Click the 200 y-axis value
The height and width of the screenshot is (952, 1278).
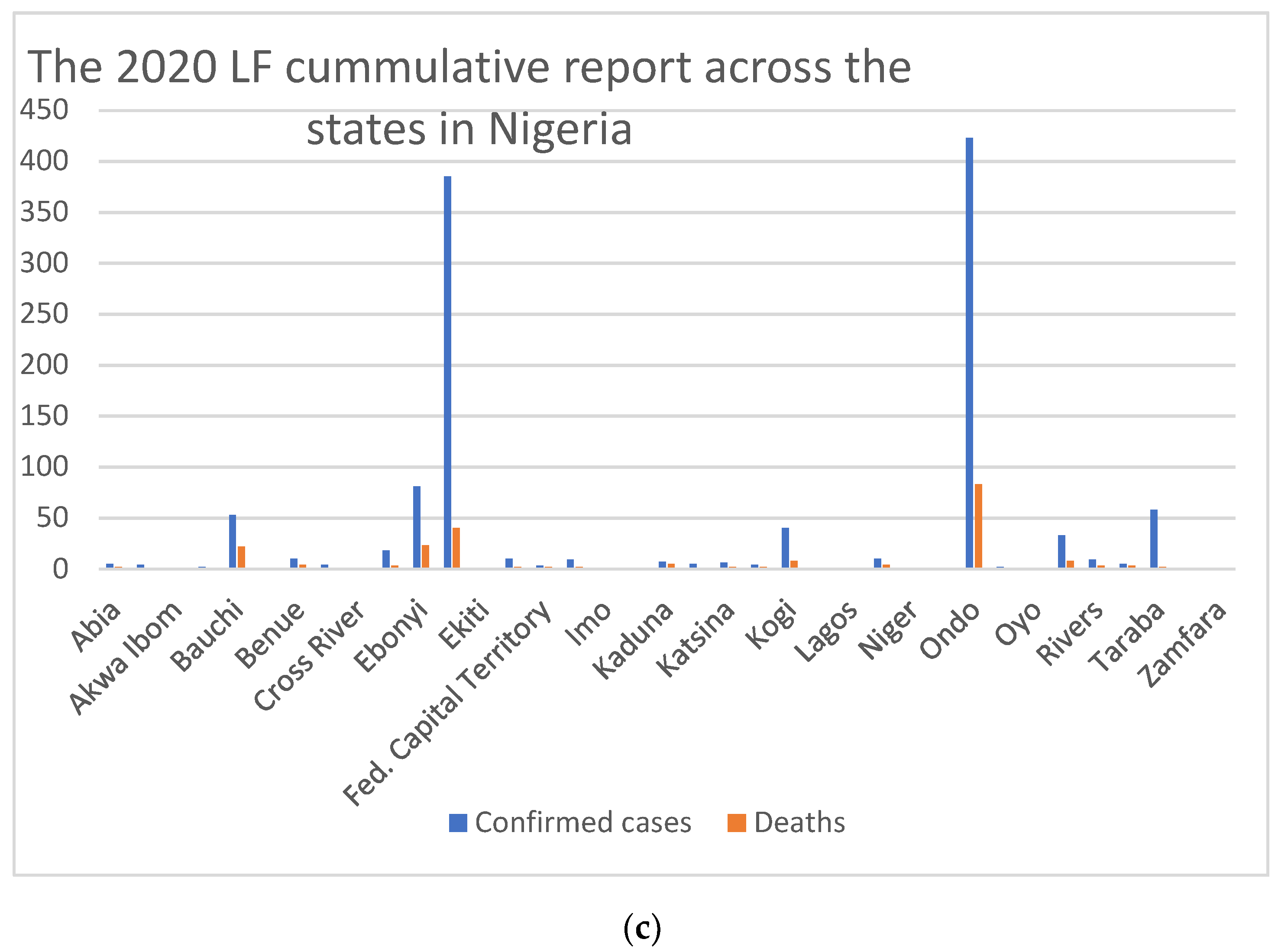pyautogui.click(x=44, y=365)
